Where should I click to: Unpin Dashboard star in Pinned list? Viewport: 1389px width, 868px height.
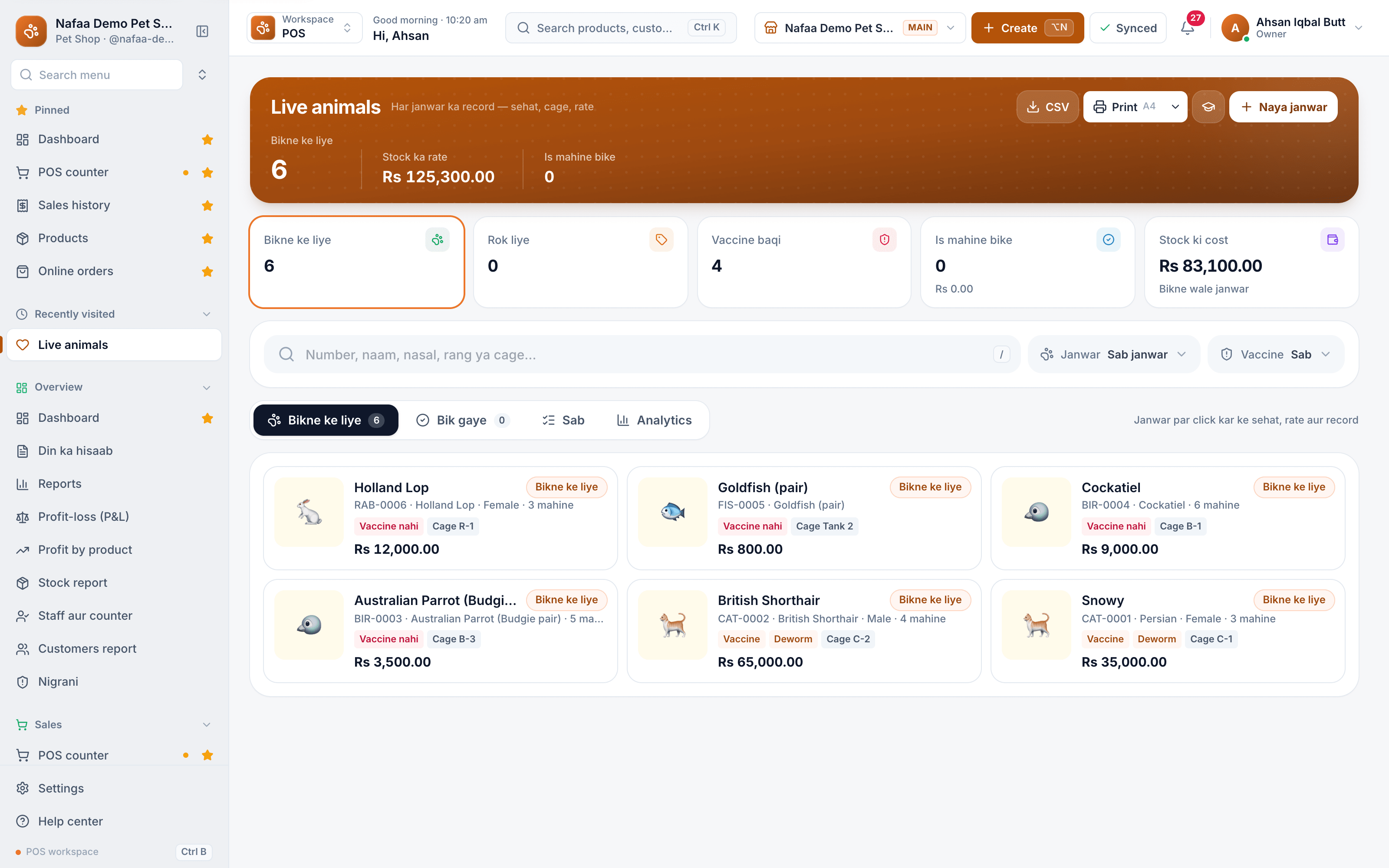[207, 139]
